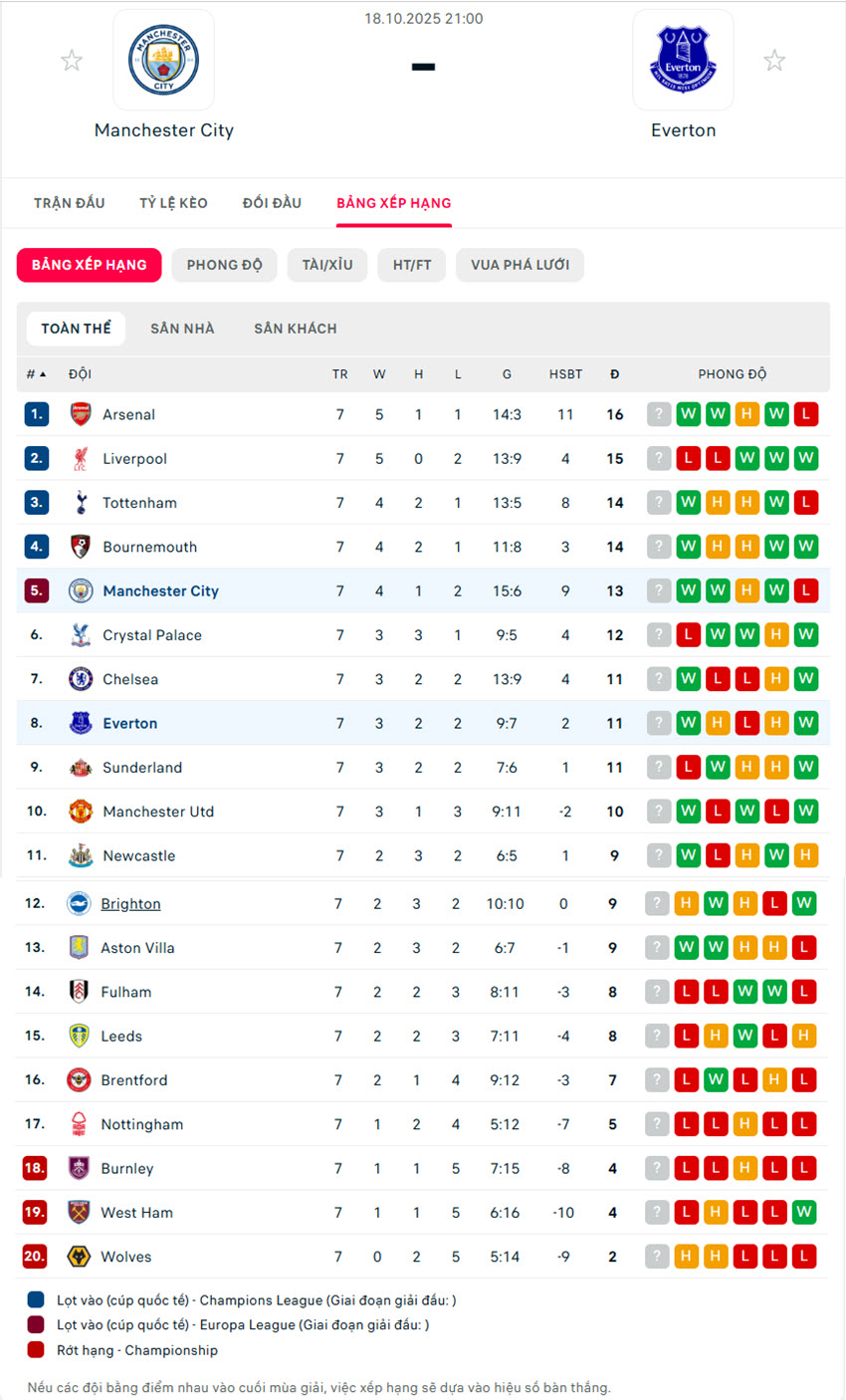Screen dimensions: 846x1400
Task: Favorite Manchester City with the star
Action: coord(72,61)
